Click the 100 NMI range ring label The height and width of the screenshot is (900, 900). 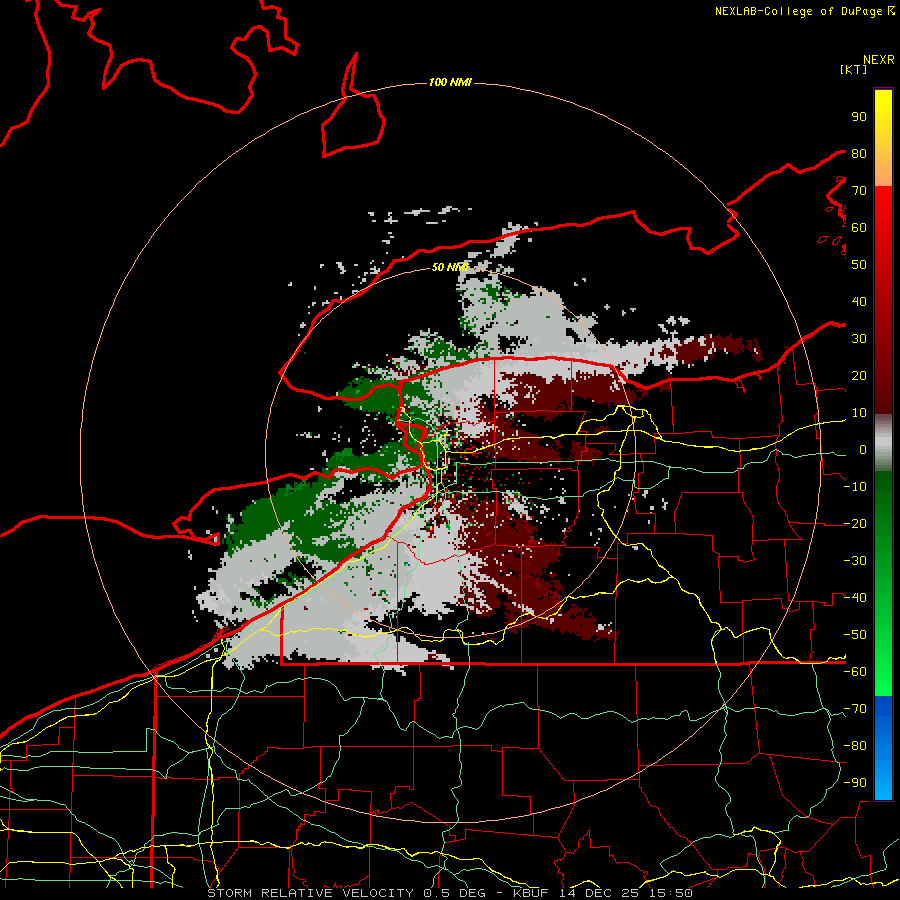click(450, 82)
